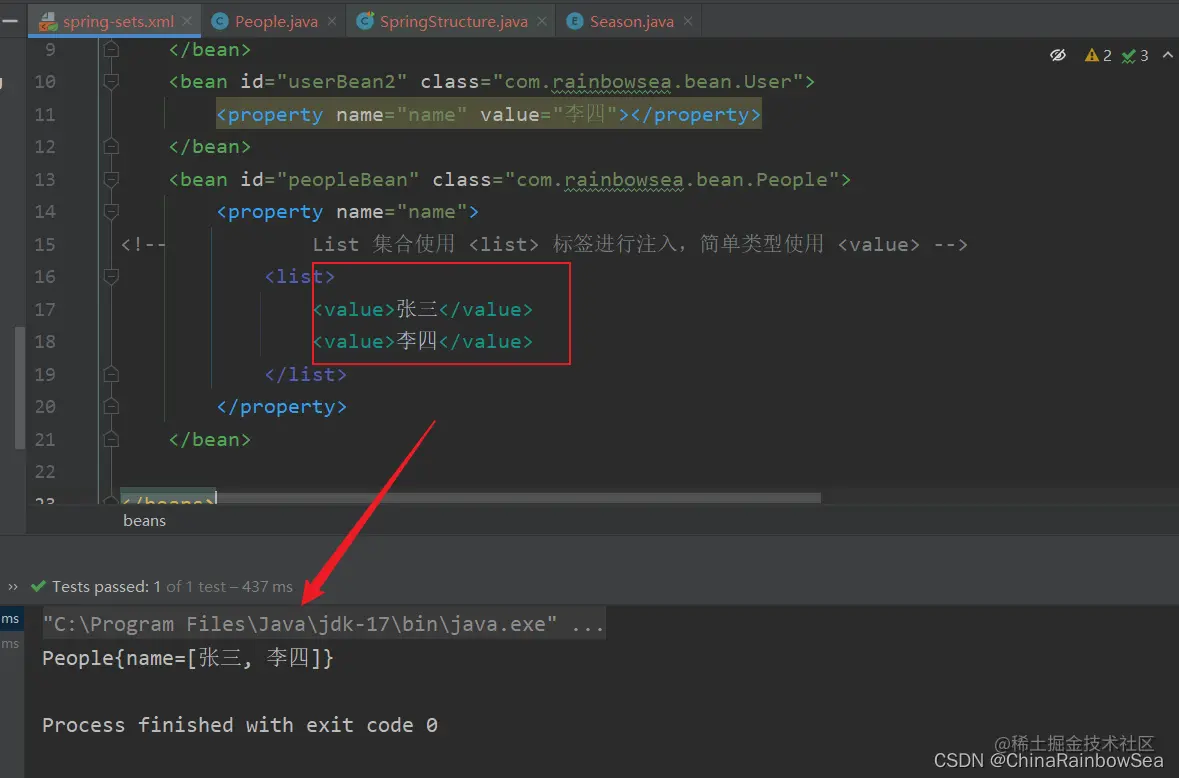The image size is (1179, 778).
Task: Click line number 11 in gutter
Action: [45, 114]
